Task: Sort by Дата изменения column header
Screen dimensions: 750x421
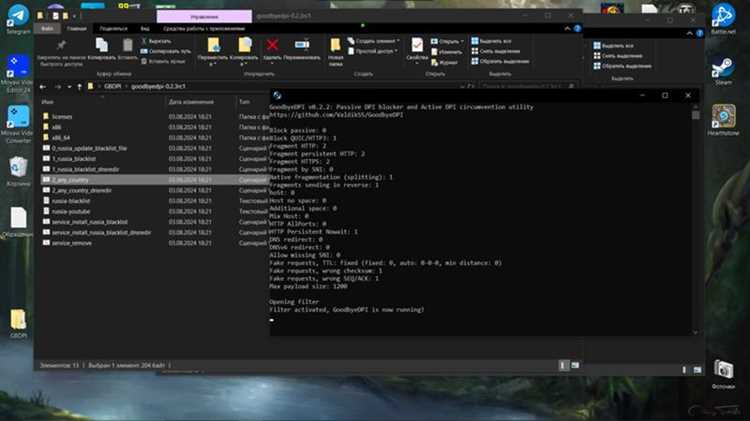Action: click(x=191, y=102)
